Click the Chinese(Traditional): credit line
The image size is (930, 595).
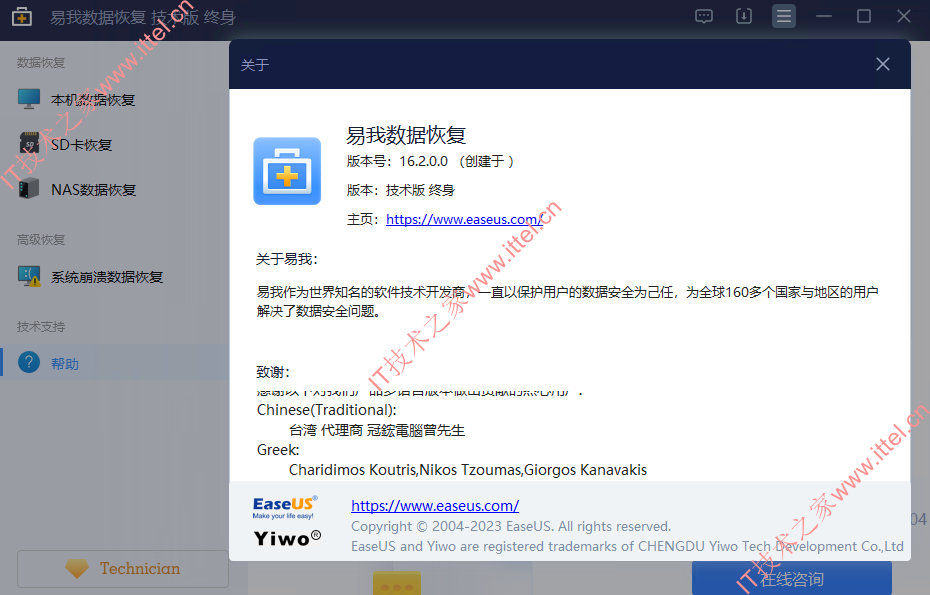(x=327, y=410)
